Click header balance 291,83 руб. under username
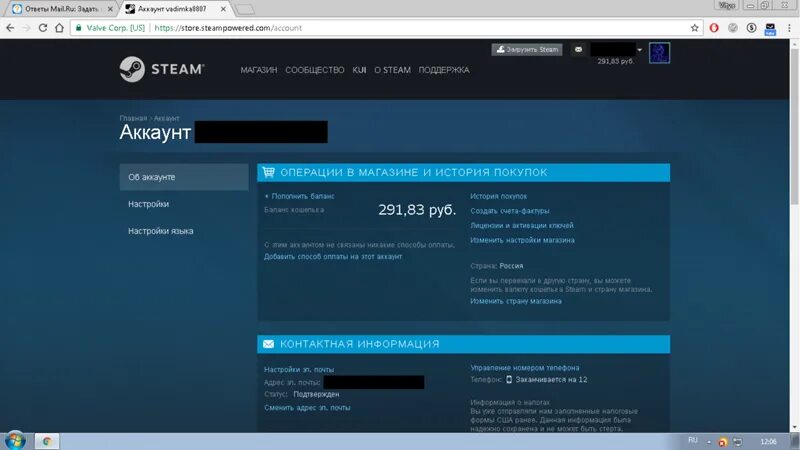The width and height of the screenshot is (800, 450). click(x=615, y=61)
